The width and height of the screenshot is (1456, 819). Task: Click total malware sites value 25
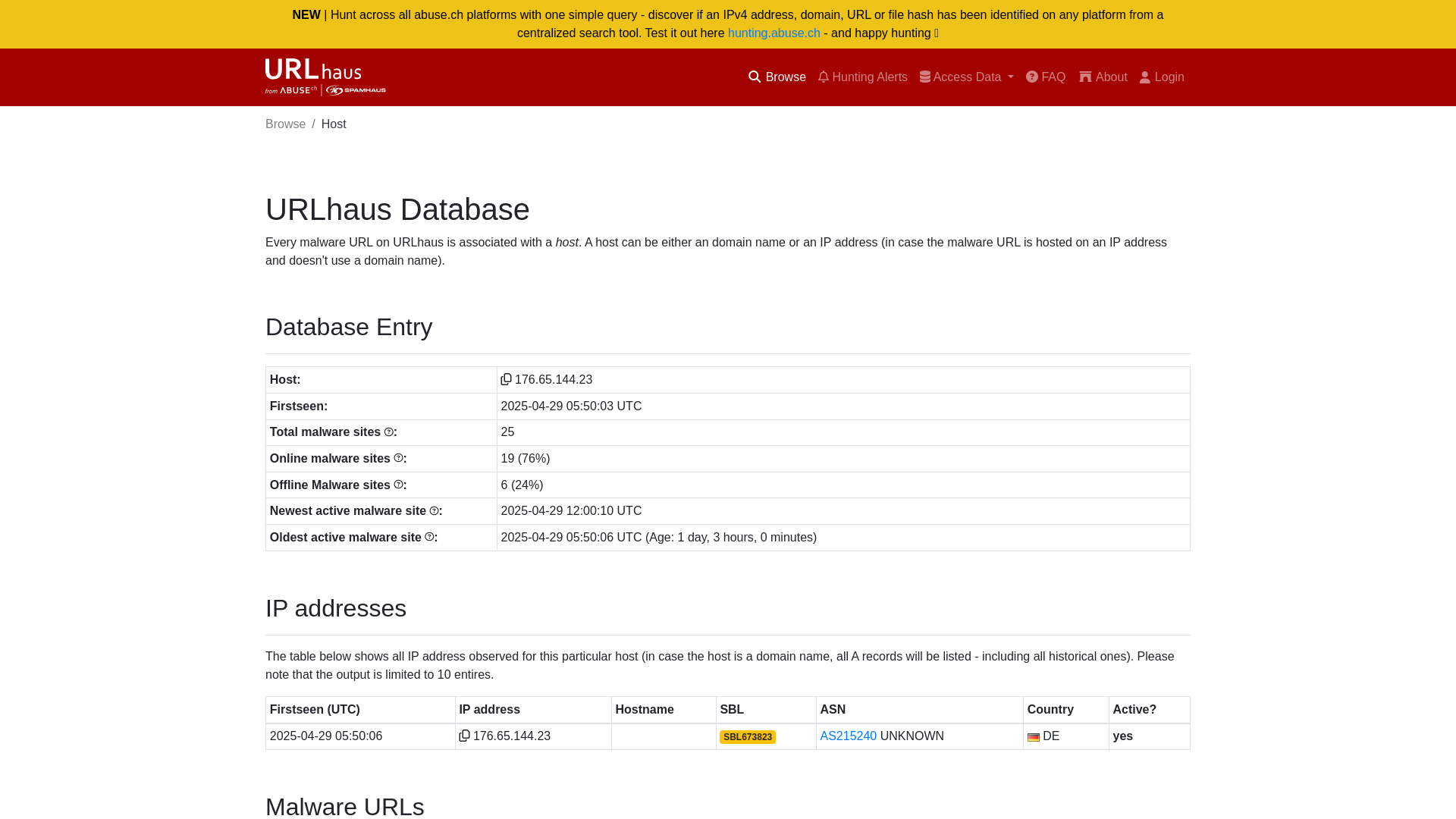tap(508, 432)
